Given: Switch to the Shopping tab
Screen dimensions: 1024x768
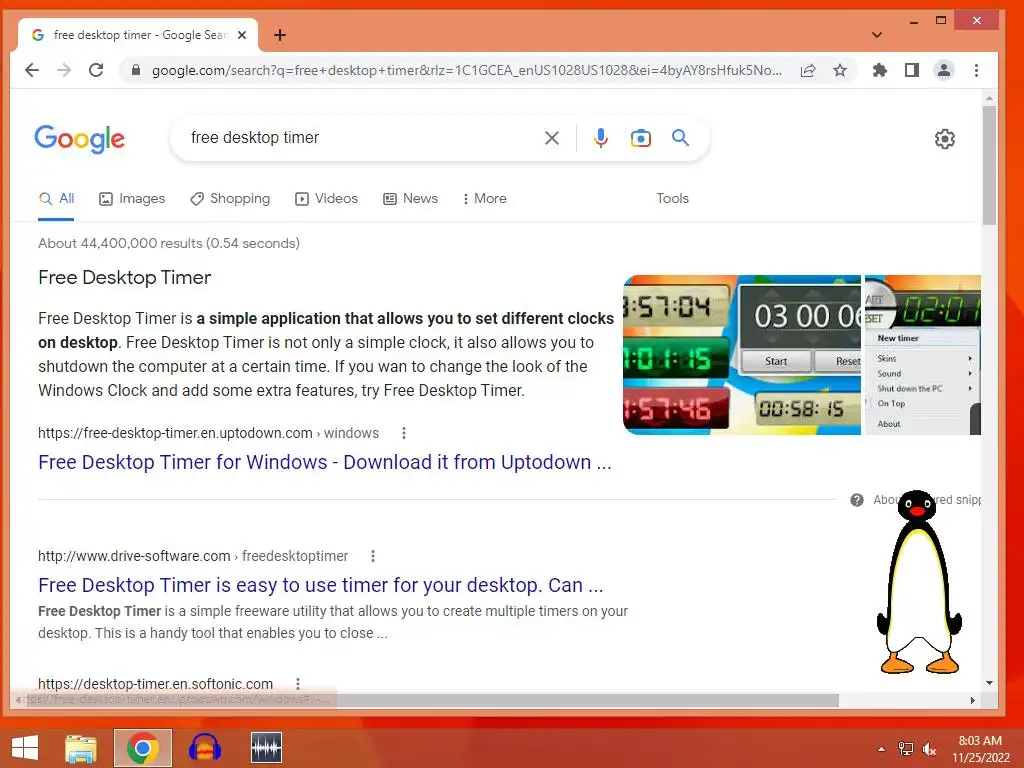Looking at the screenshot, I should click(230, 199).
